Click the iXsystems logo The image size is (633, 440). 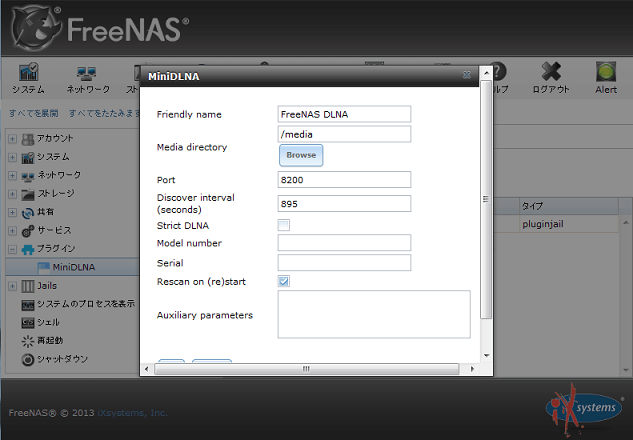pyautogui.click(x=583, y=409)
